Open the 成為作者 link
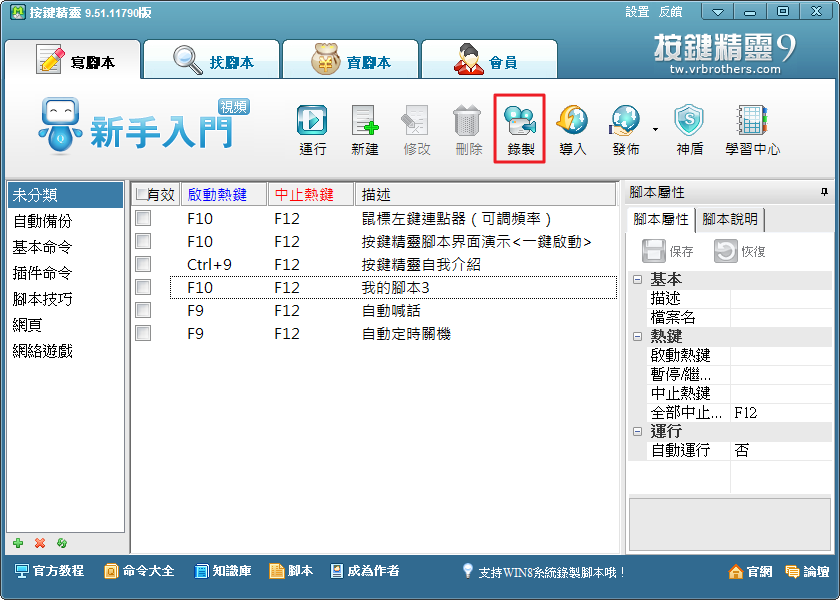This screenshot has height=600, width=840. (365, 571)
